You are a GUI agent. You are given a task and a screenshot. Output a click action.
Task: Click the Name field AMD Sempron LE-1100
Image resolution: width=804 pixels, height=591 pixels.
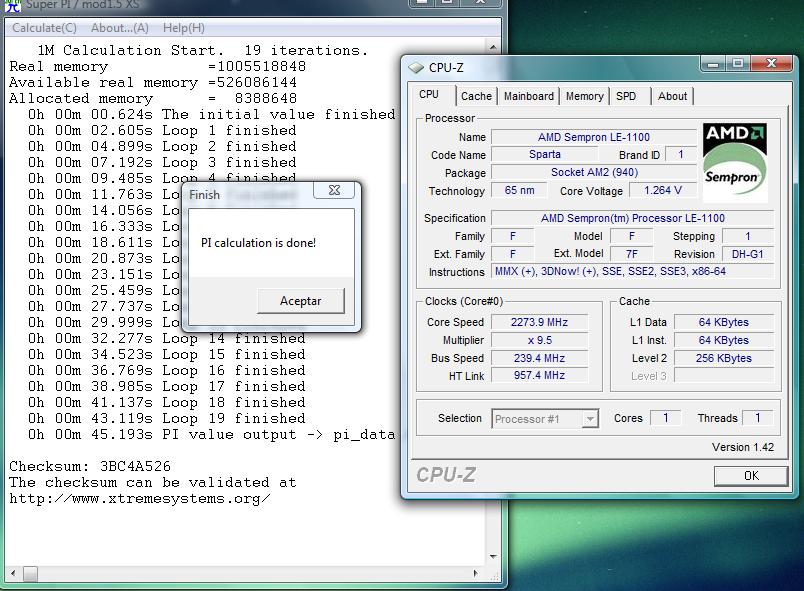(593, 137)
